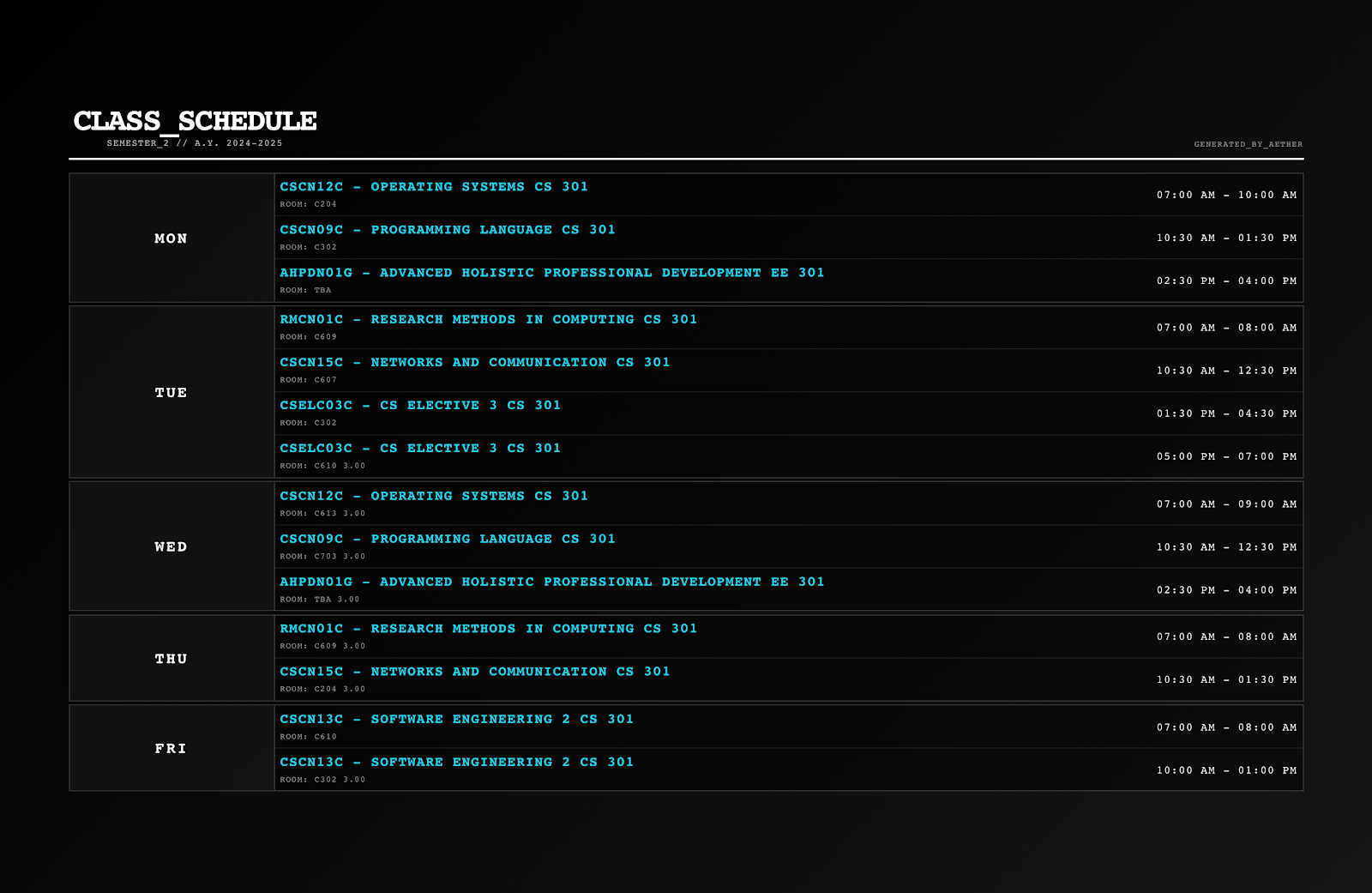Click Thursday's 'CSCN15C – NETWORKS AND COMMUNICATION' title
1372x893 pixels.
click(x=475, y=672)
